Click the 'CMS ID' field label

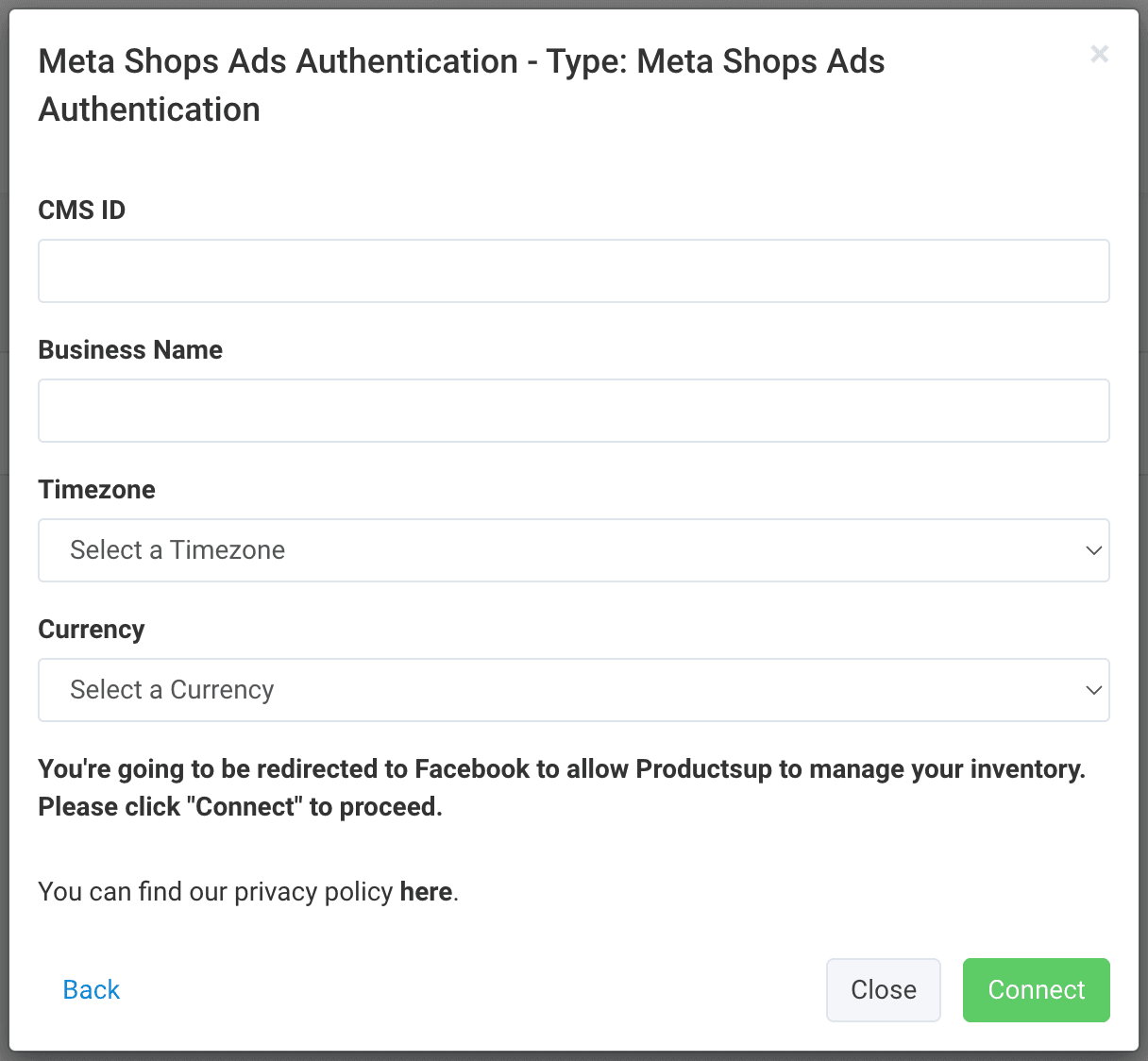pyautogui.click(x=81, y=210)
